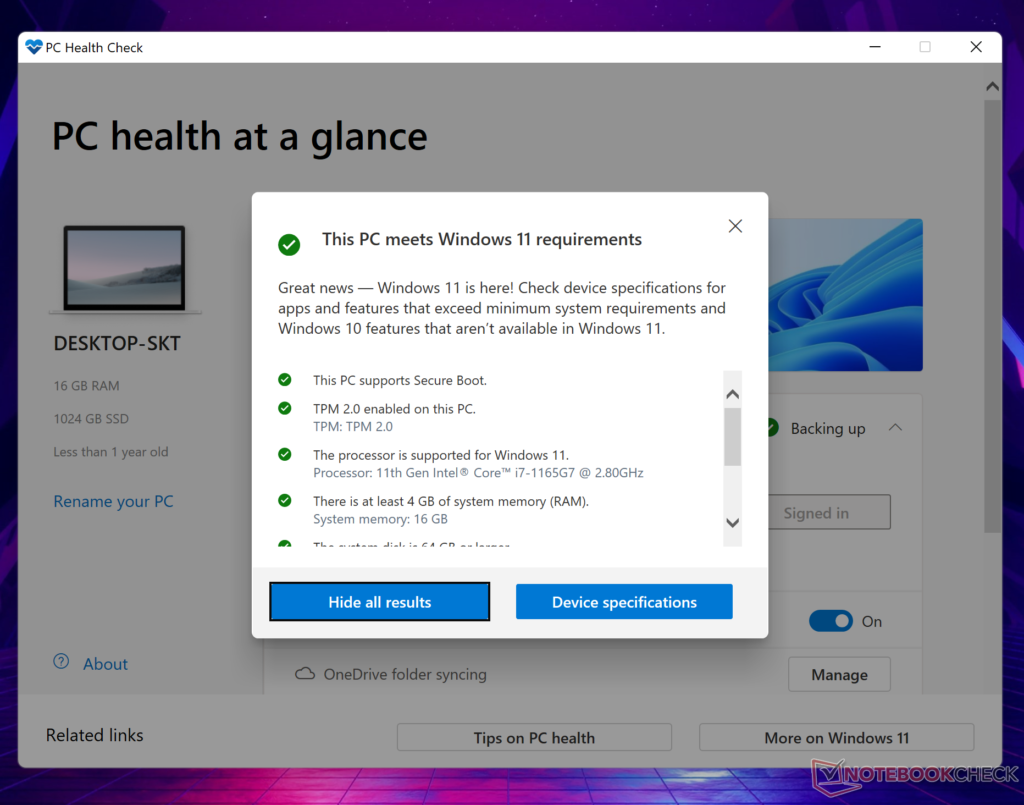Open Device specifications
The width and height of the screenshot is (1024, 805).
[624, 601]
